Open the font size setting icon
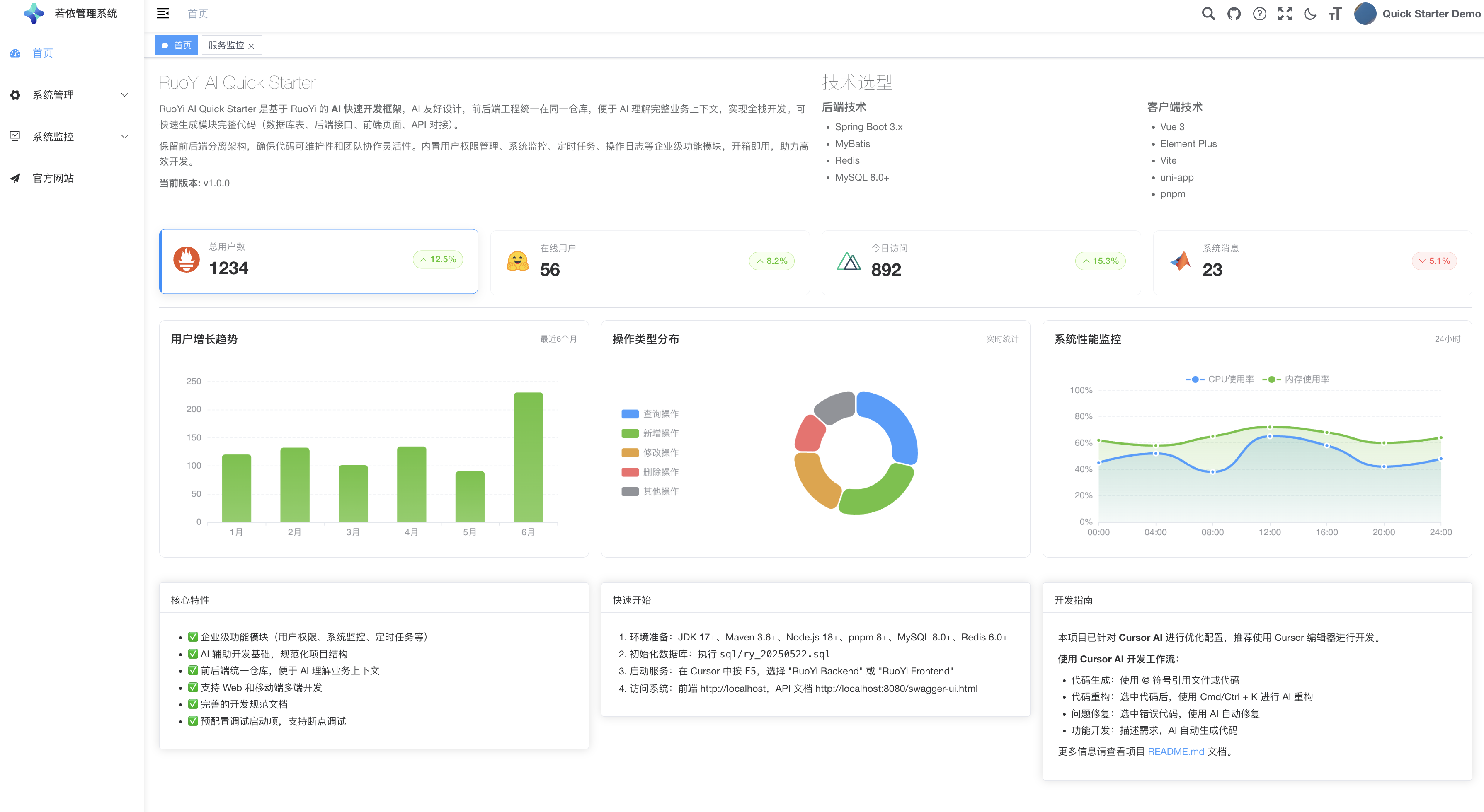1484x812 pixels. point(1335,14)
